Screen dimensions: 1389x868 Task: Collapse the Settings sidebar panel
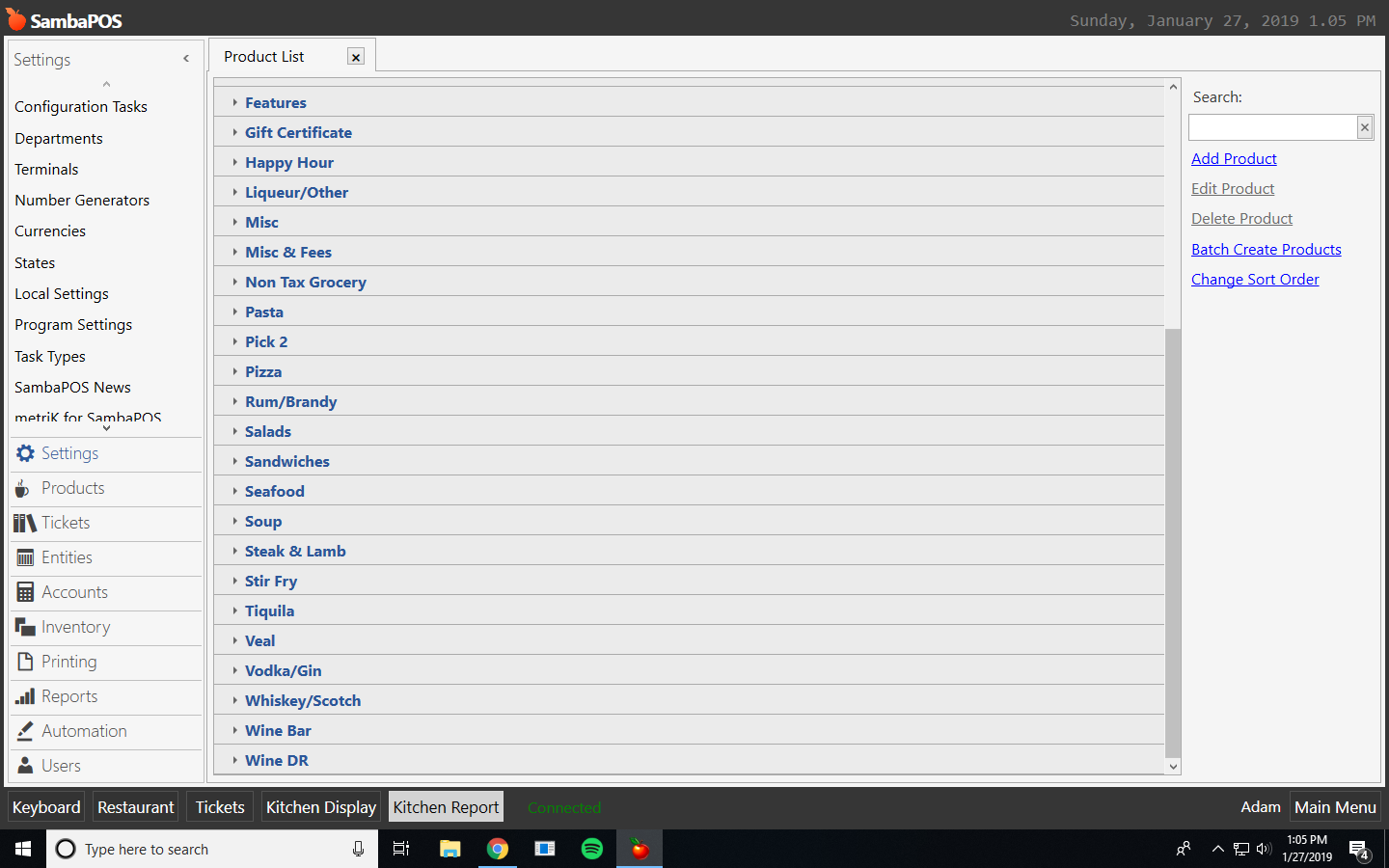[x=186, y=59]
